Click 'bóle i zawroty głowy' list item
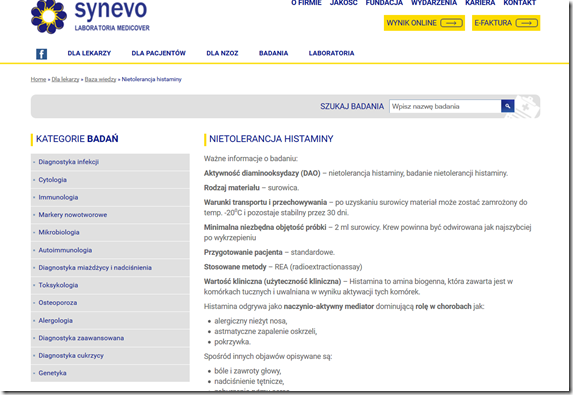This screenshot has width=573, height=395. click(x=248, y=371)
